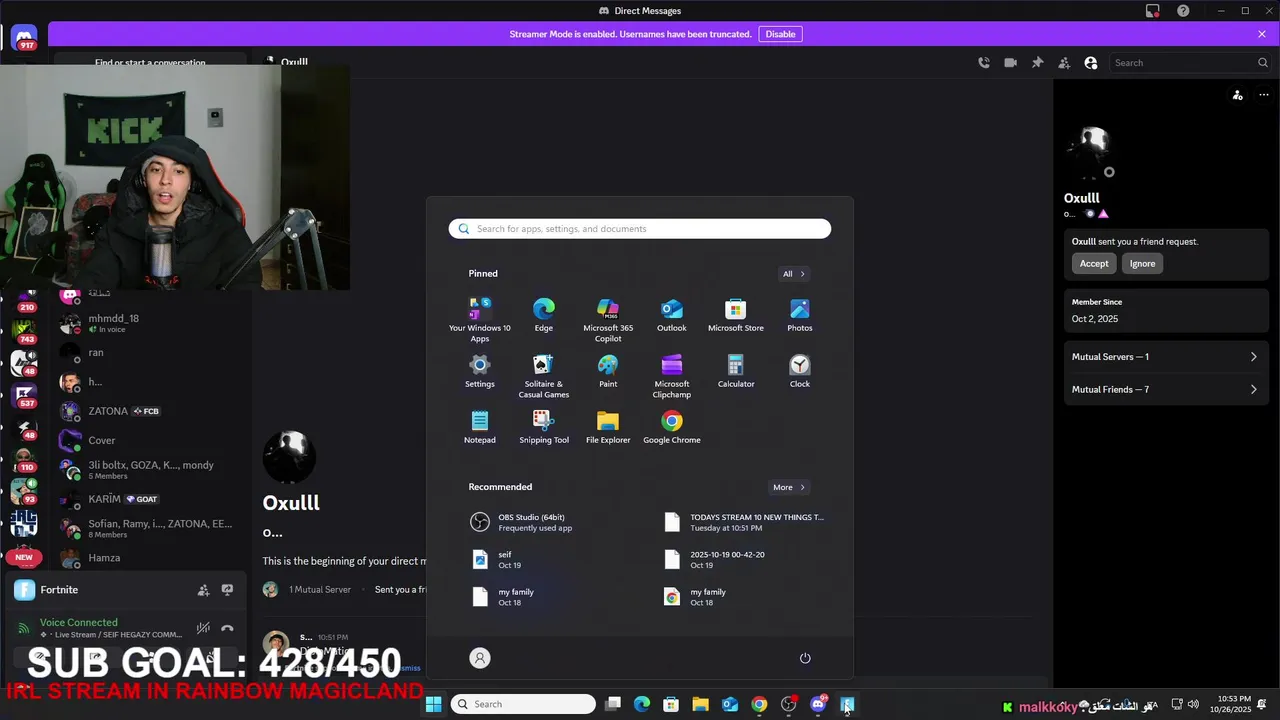The image size is (1280, 720).
Task: Open Discord help icon in title bar
Action: 1183,11
